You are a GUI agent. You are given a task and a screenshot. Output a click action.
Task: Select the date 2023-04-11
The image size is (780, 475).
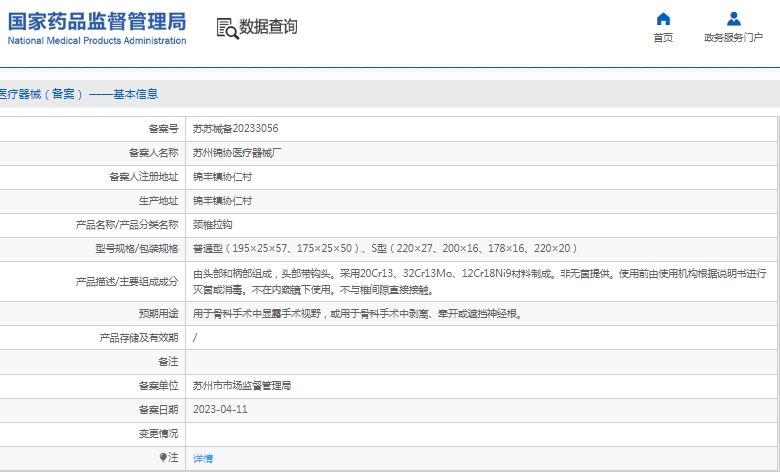click(220, 409)
